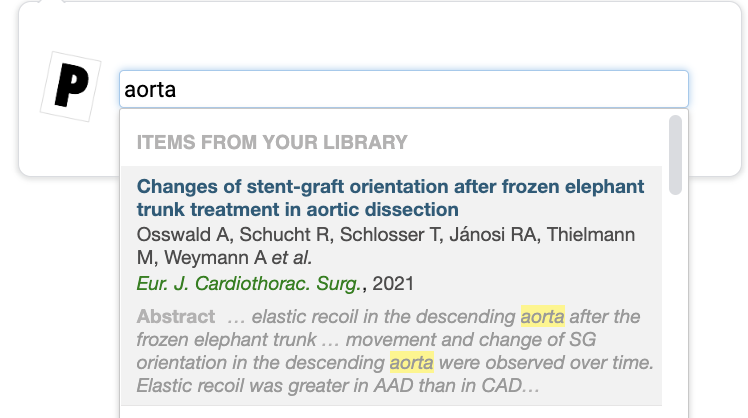Open "Changes of stent-graft orientation" article title
The width and height of the screenshot is (748, 418).
390,187
